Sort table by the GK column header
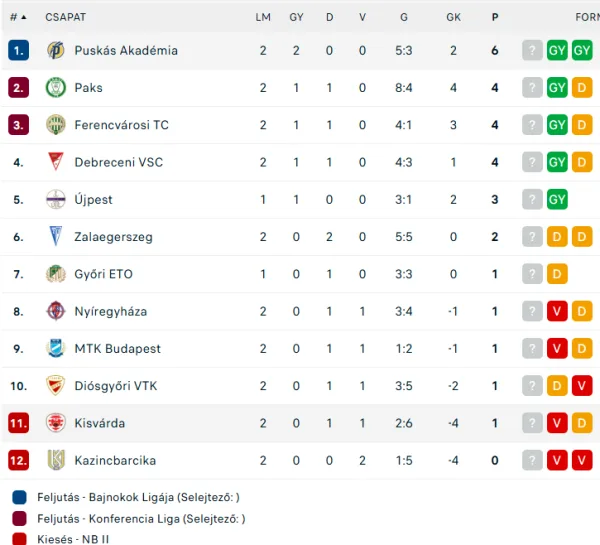This screenshot has height=545, width=600. [453, 17]
